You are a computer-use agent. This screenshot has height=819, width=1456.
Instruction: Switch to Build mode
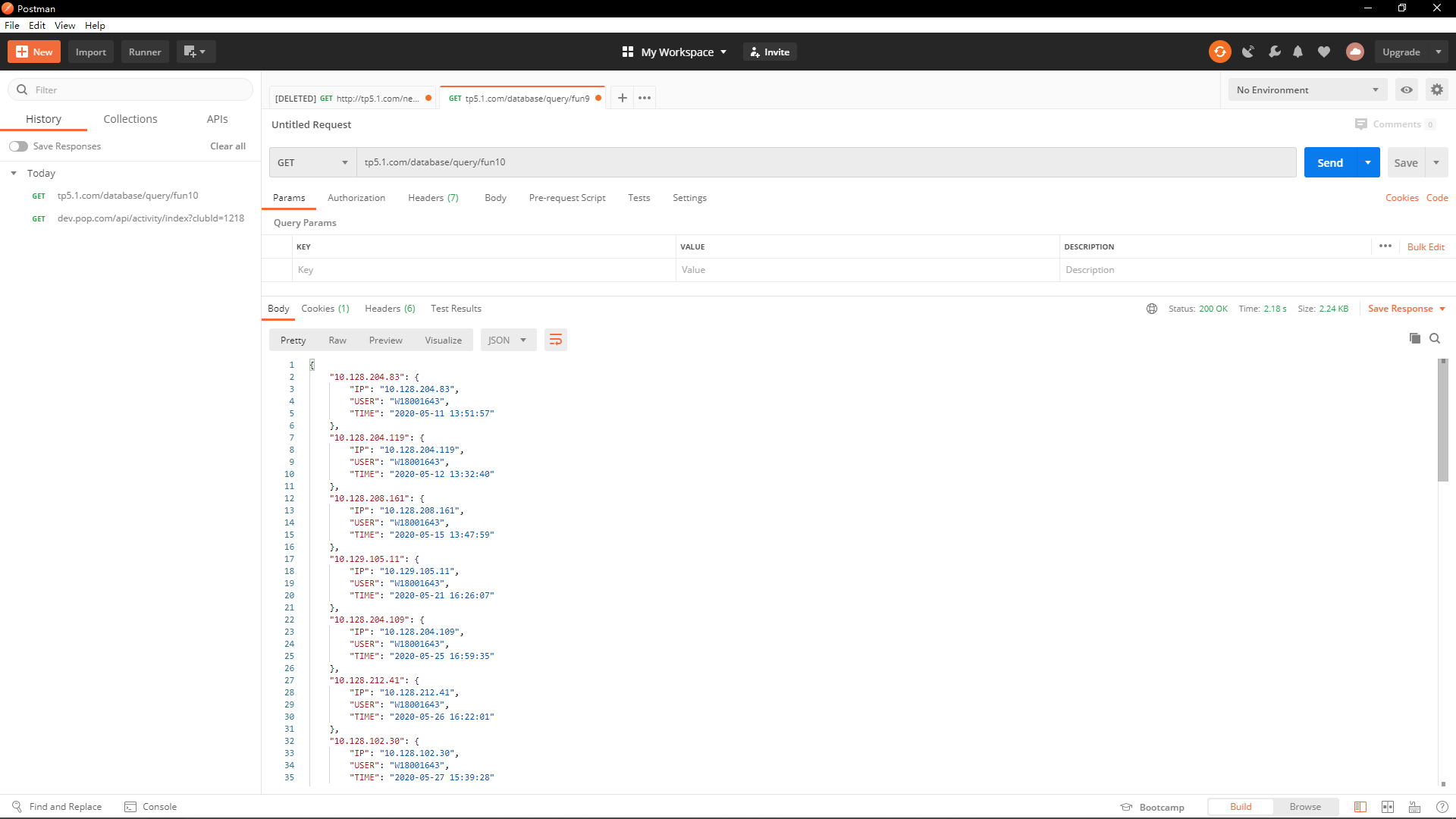(1241, 807)
